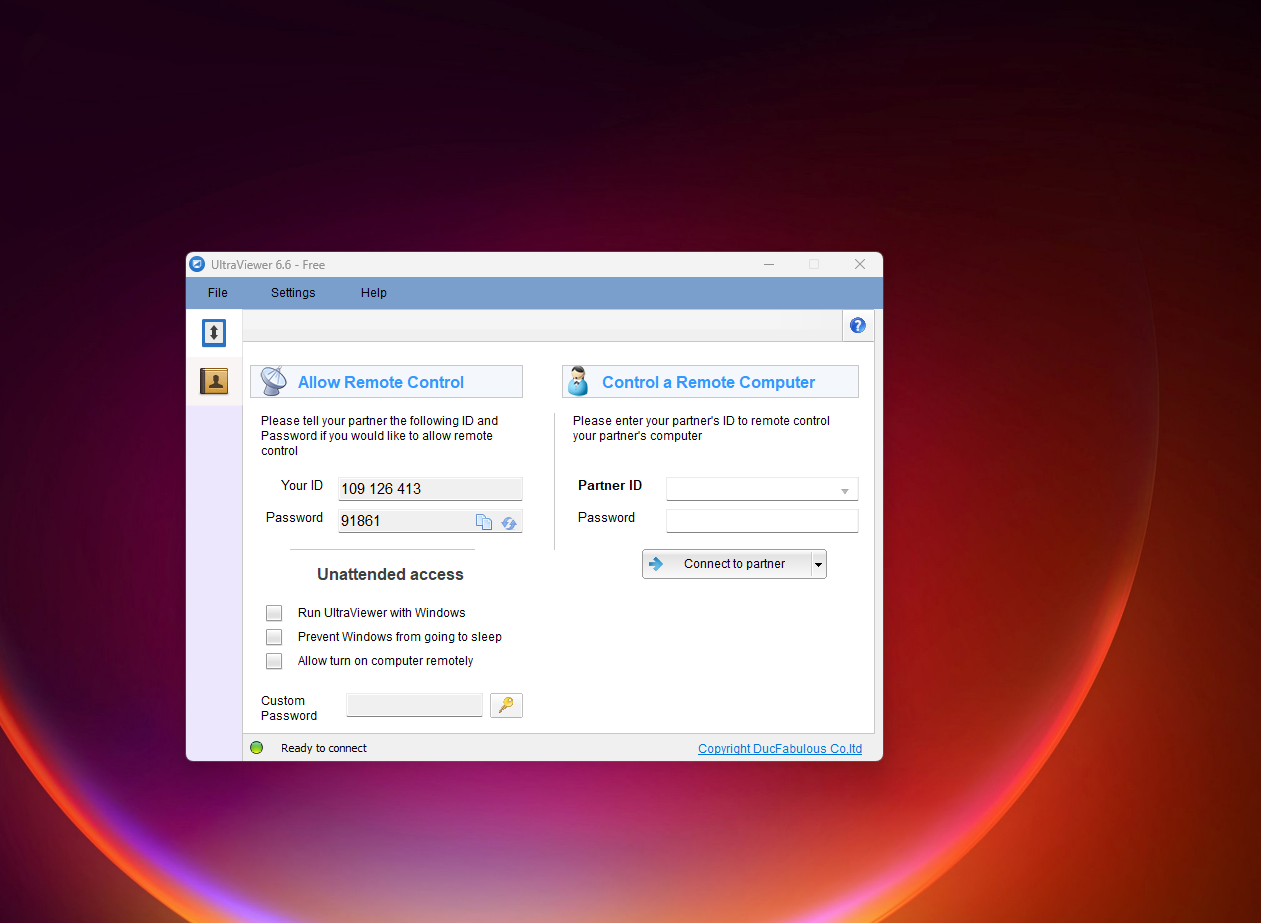Enable Prevent Windows from going to sleep
The width and height of the screenshot is (1261, 923).
(x=274, y=637)
